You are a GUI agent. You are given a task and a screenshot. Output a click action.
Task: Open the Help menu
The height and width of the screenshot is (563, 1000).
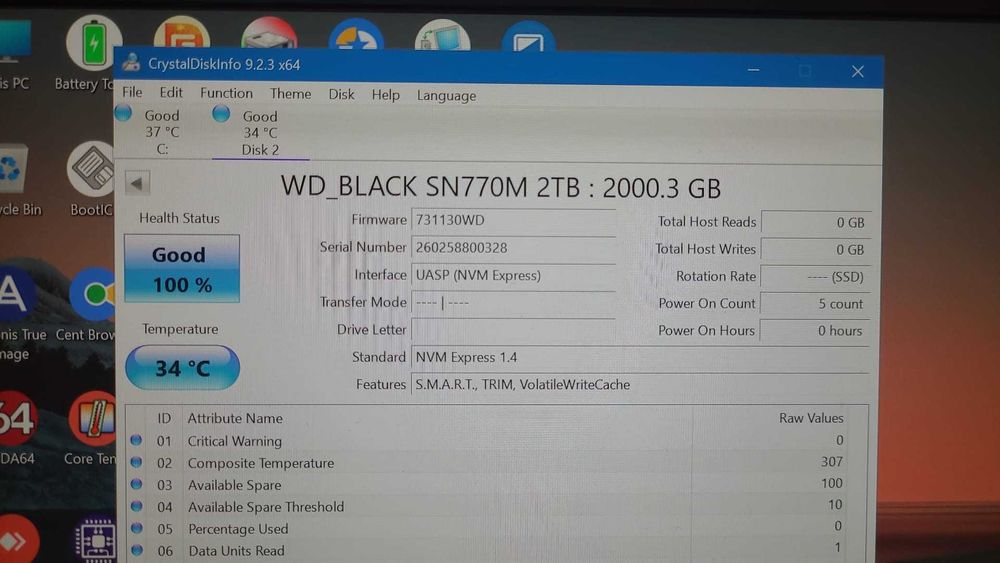385,95
